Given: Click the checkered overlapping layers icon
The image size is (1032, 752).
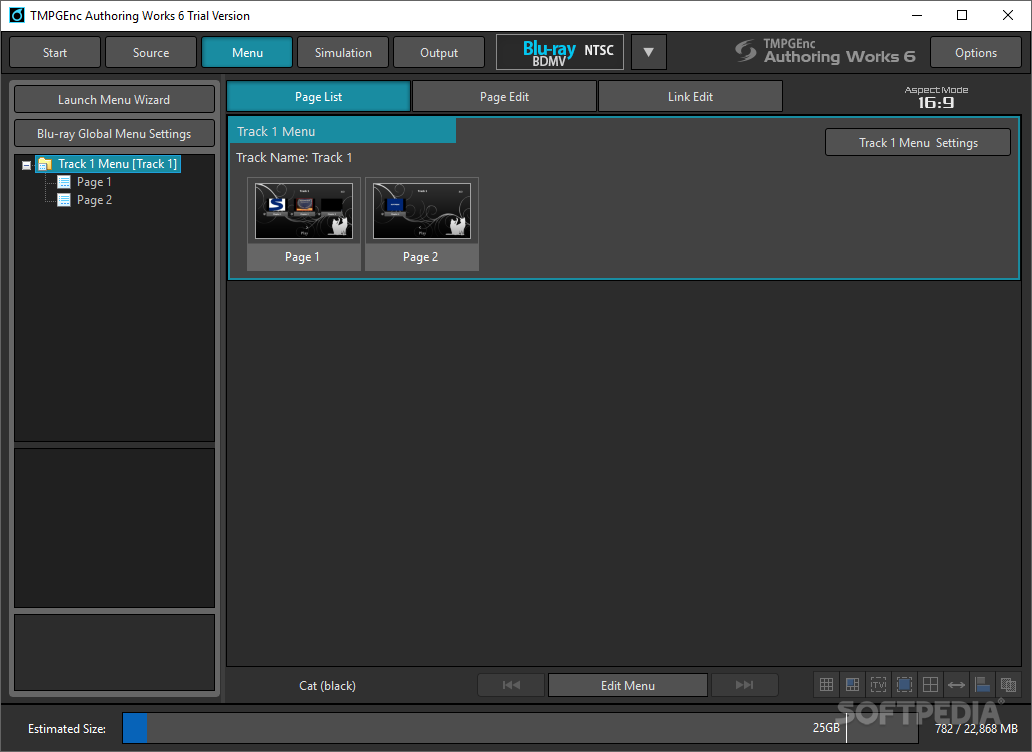Looking at the screenshot, I should tap(1008, 685).
